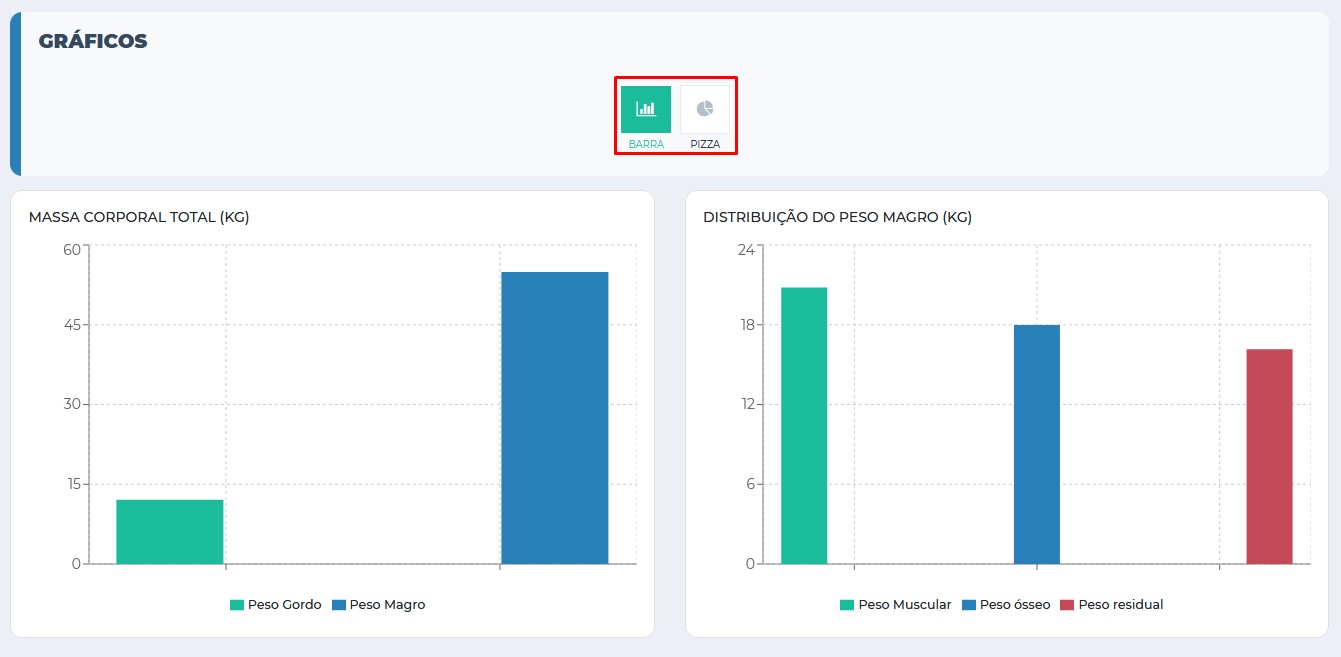Viewport: 1341px width, 657px height.
Task: Click the Massa Corporal Total chart title
Action: coord(139,217)
